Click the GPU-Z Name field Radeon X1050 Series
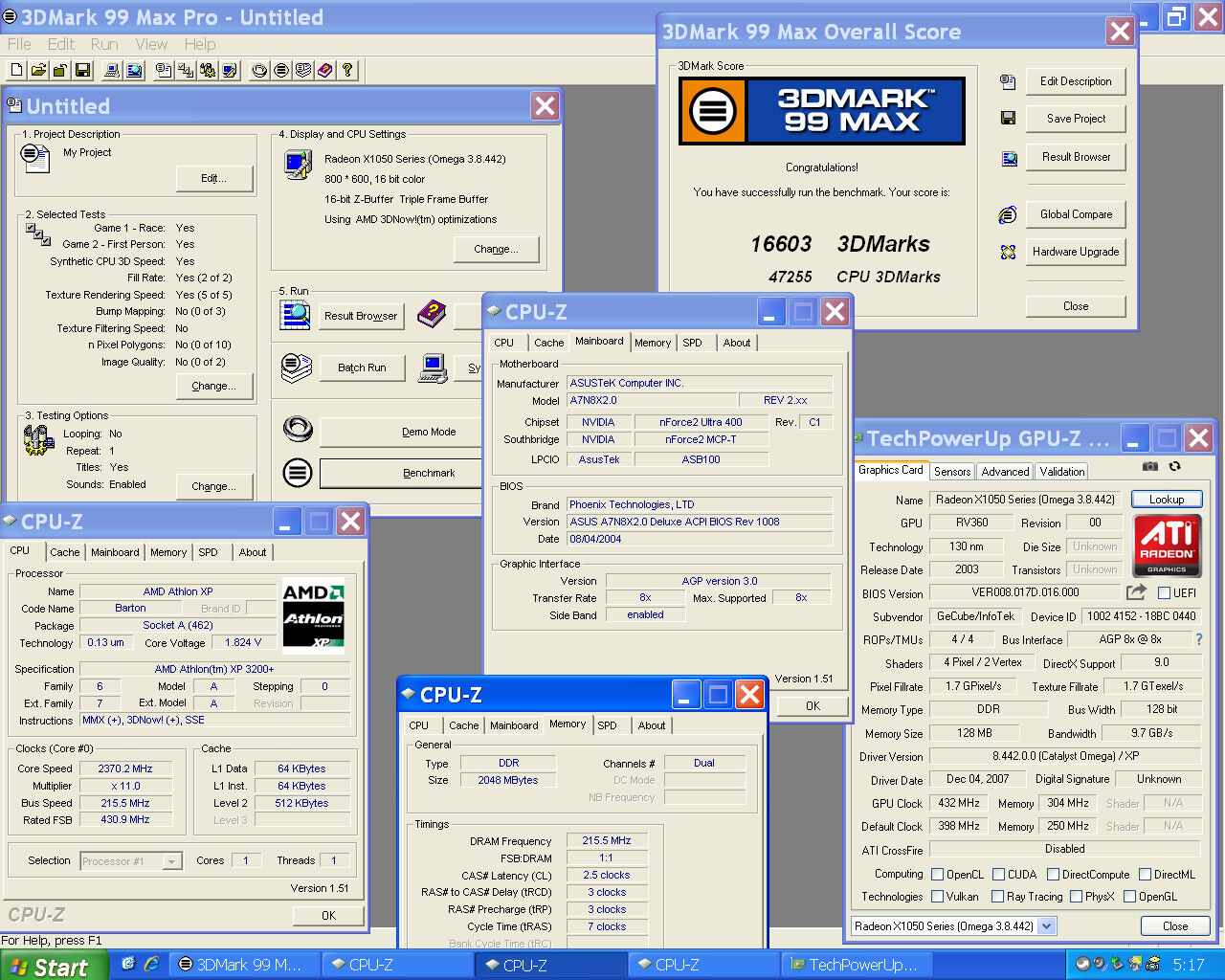 click(1025, 500)
